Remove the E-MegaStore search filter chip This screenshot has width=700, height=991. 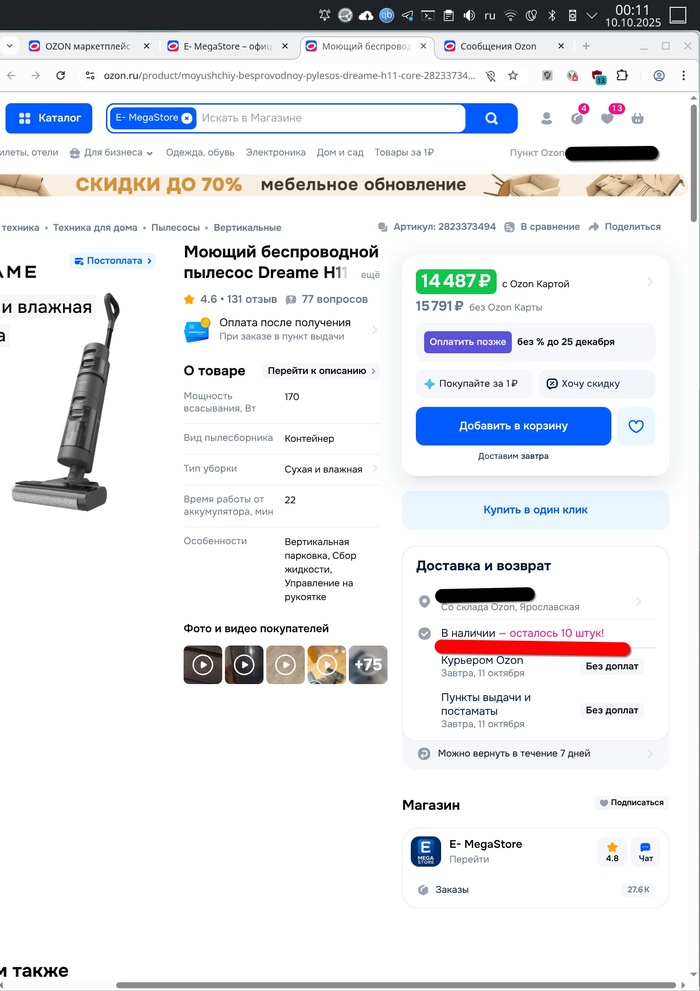click(x=187, y=118)
